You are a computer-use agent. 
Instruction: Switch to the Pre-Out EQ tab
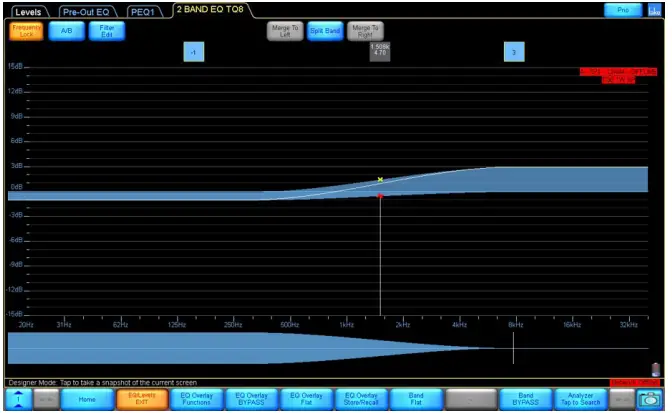click(86, 12)
